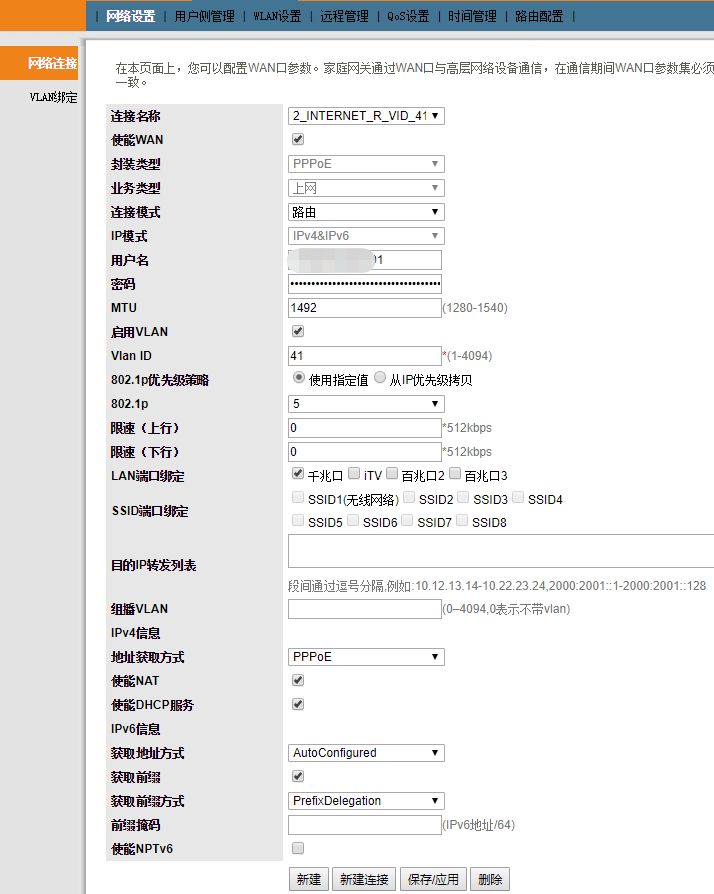
Task: Switch to the 用户侧管理 tab
Action: [204, 16]
